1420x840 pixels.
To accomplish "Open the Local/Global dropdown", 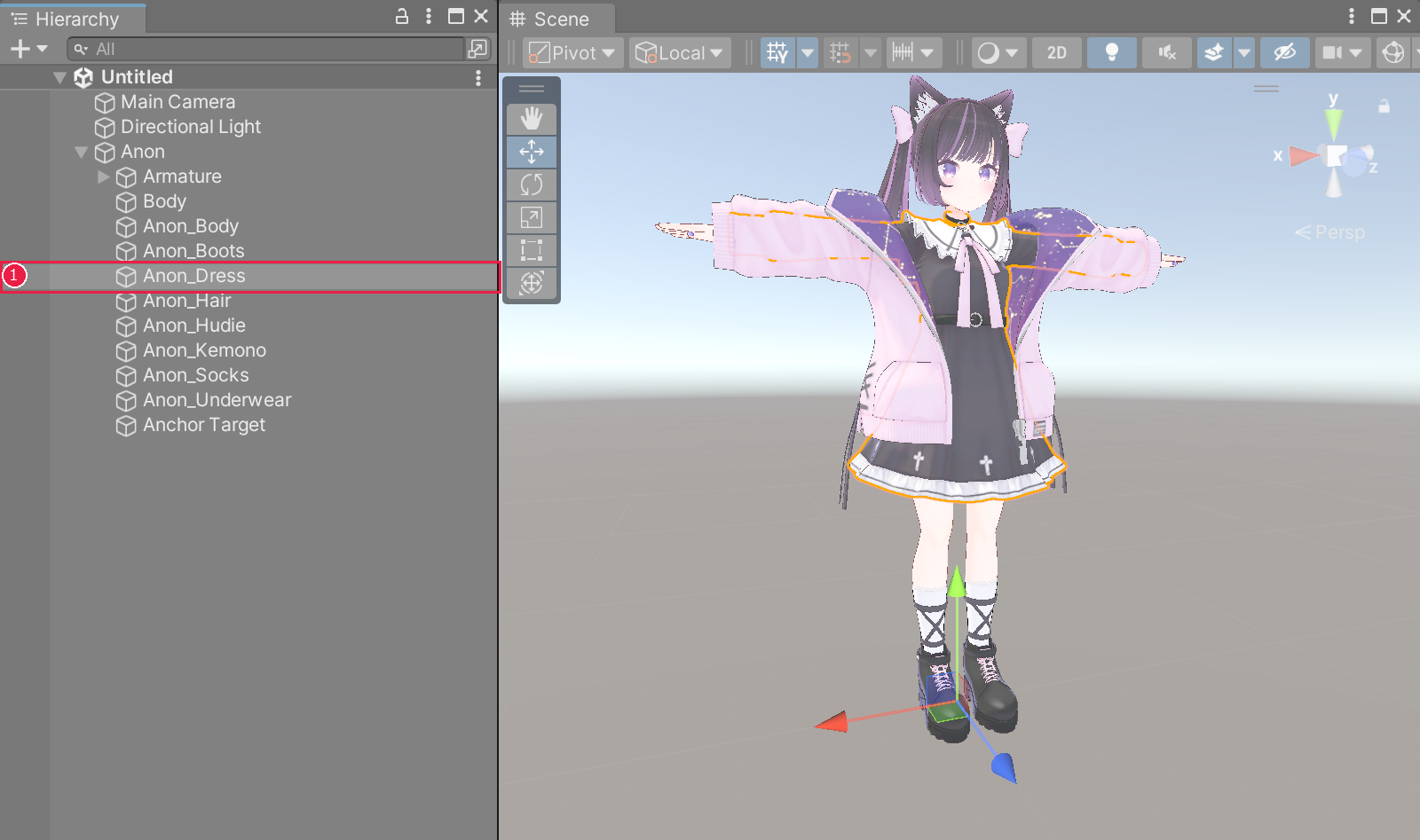I will pyautogui.click(x=681, y=53).
